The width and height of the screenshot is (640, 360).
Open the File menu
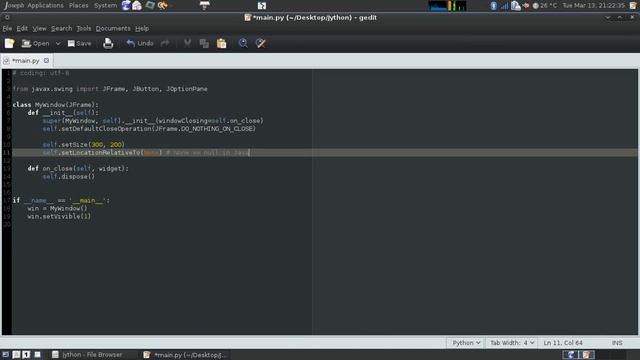(7, 29)
